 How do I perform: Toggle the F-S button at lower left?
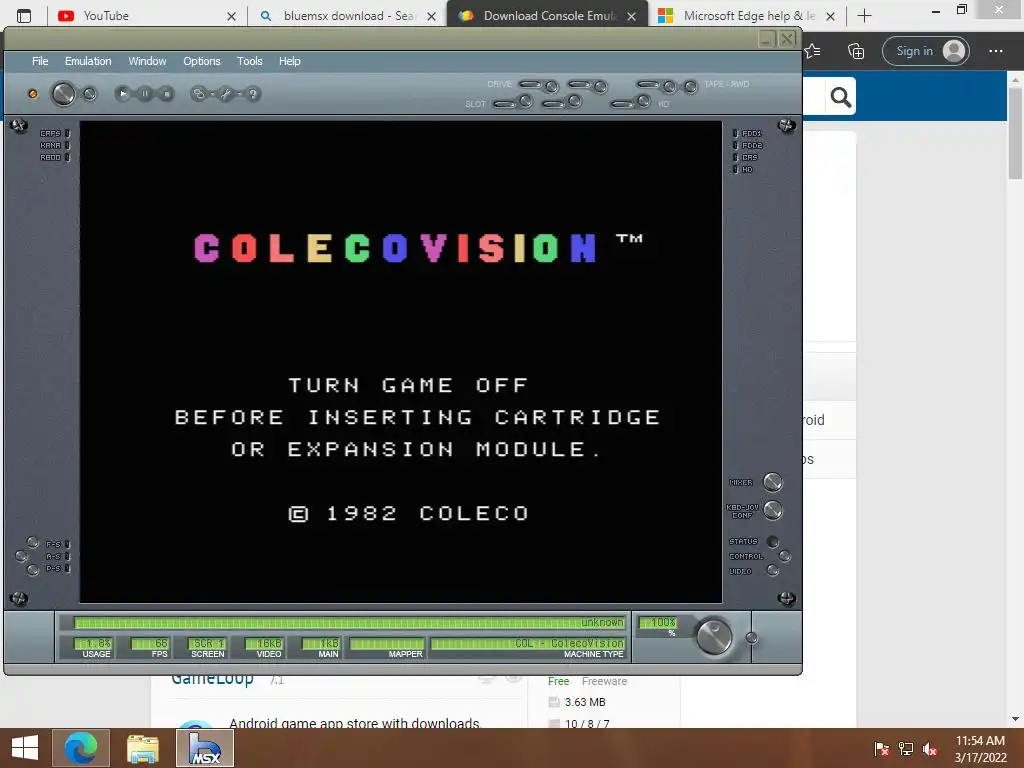(33, 542)
